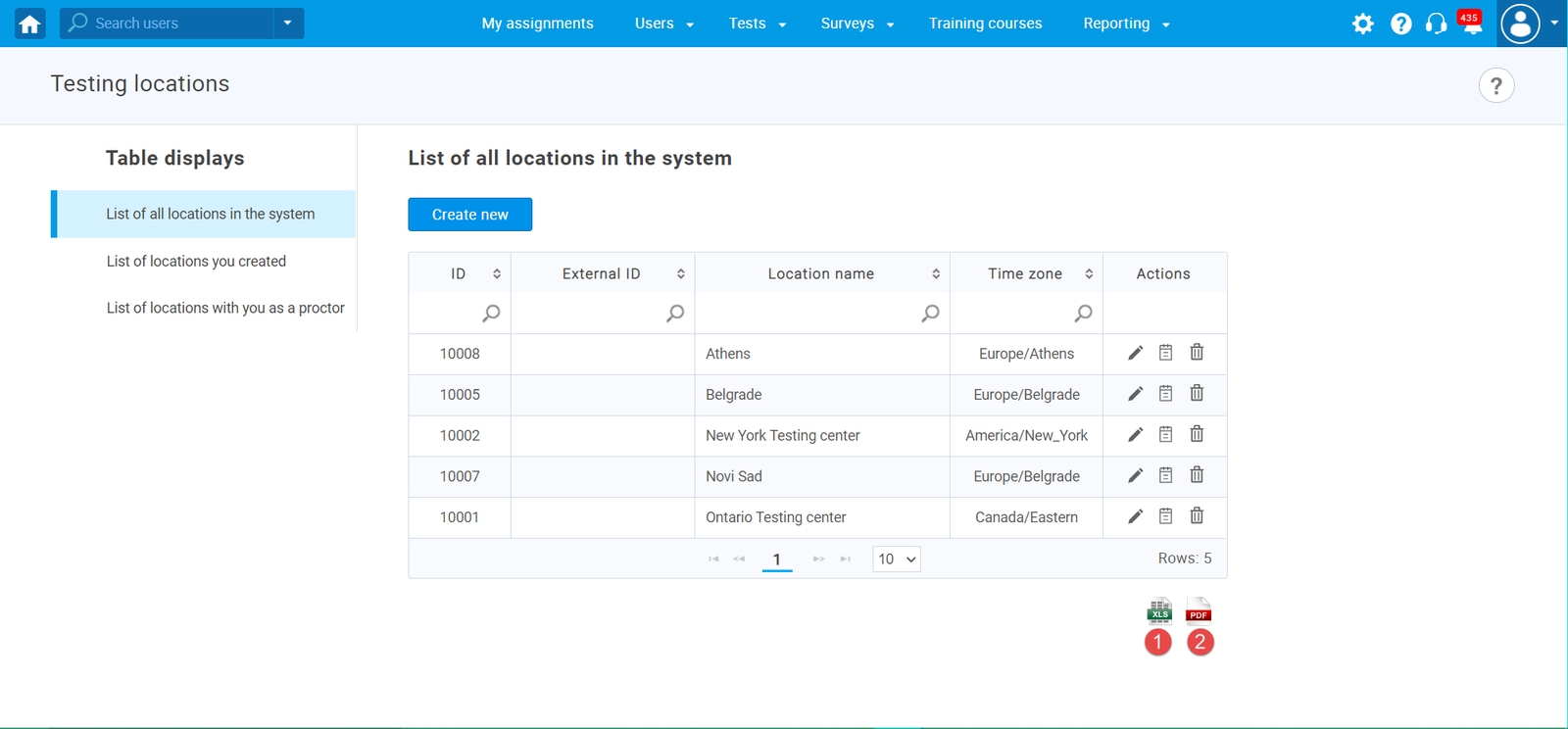Click the page help question mark circle
The width and height of the screenshot is (1568, 729).
1495,85
